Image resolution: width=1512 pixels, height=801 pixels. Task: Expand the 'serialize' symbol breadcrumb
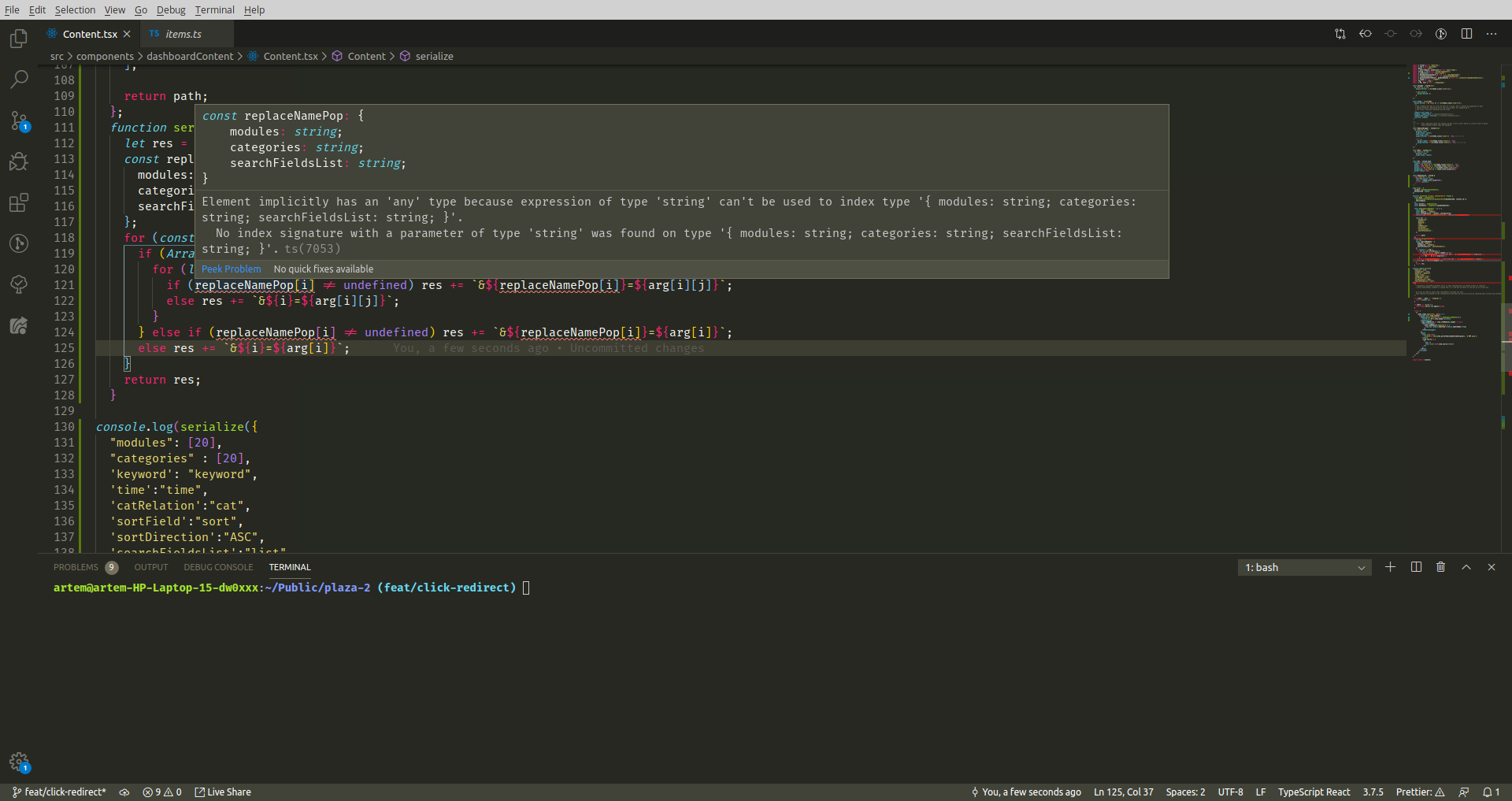426,56
